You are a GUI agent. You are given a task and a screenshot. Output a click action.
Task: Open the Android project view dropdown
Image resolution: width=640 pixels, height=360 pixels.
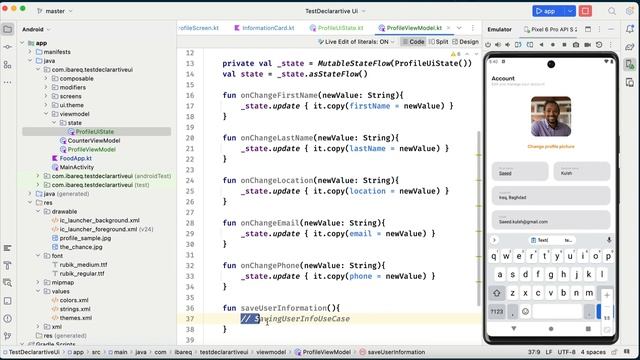click(x=36, y=29)
